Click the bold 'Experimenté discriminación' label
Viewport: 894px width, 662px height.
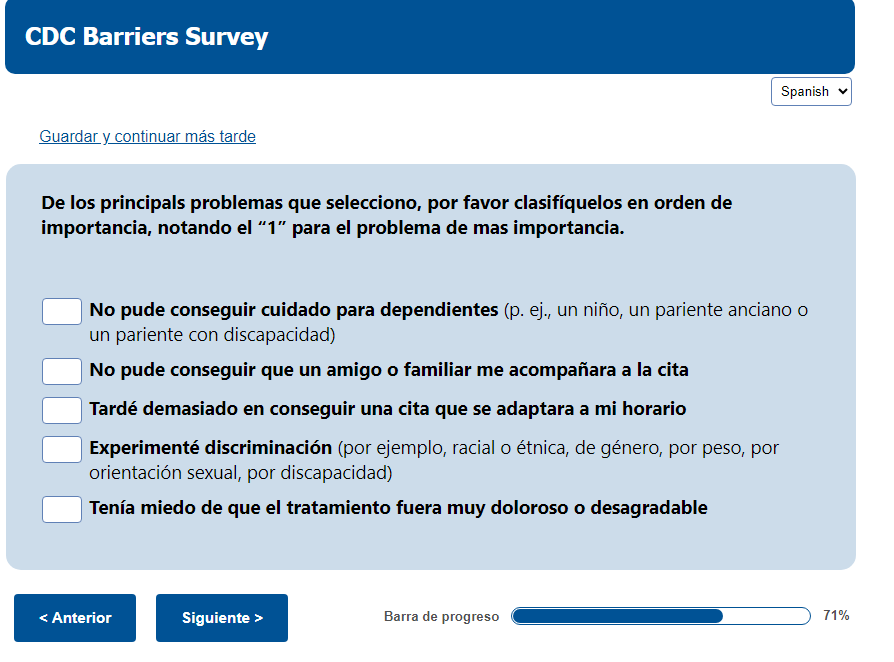pyautogui.click(x=210, y=448)
